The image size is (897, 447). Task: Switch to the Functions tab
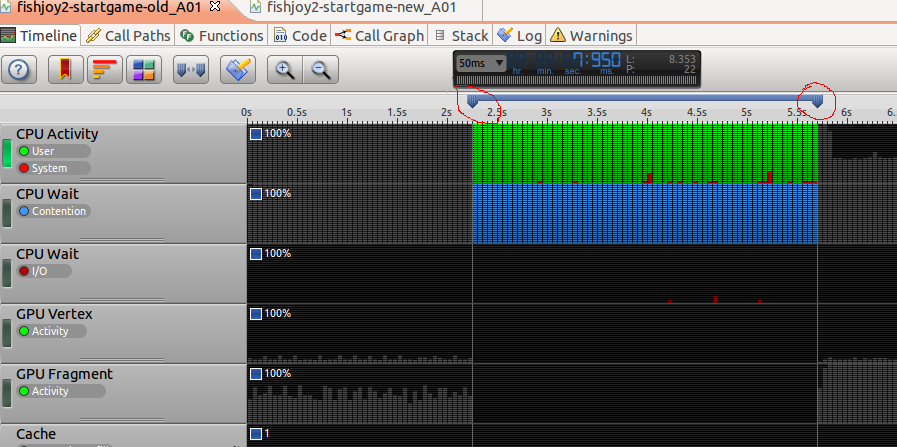tap(222, 35)
